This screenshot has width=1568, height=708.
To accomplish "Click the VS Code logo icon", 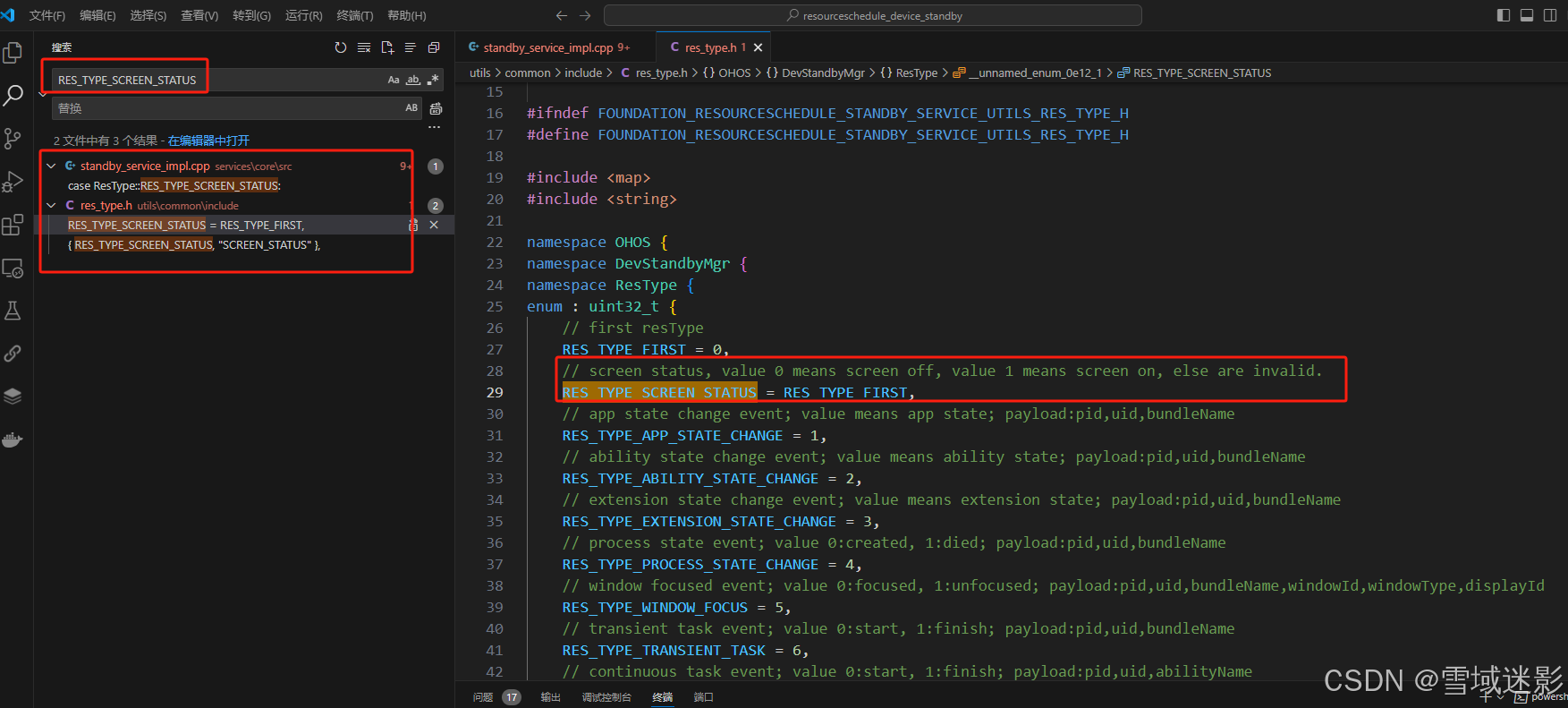I will [9, 15].
